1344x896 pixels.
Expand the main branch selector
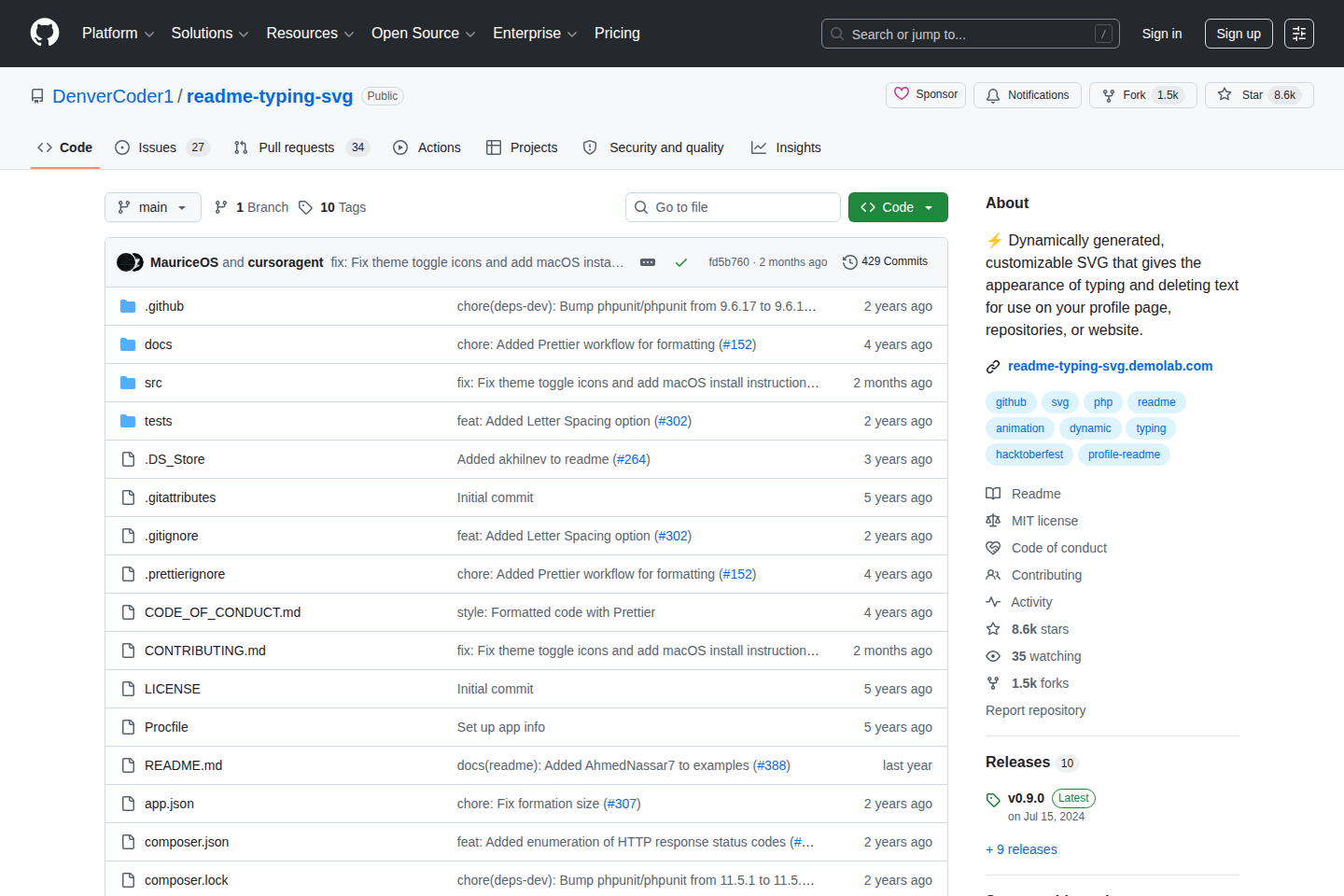coord(152,206)
